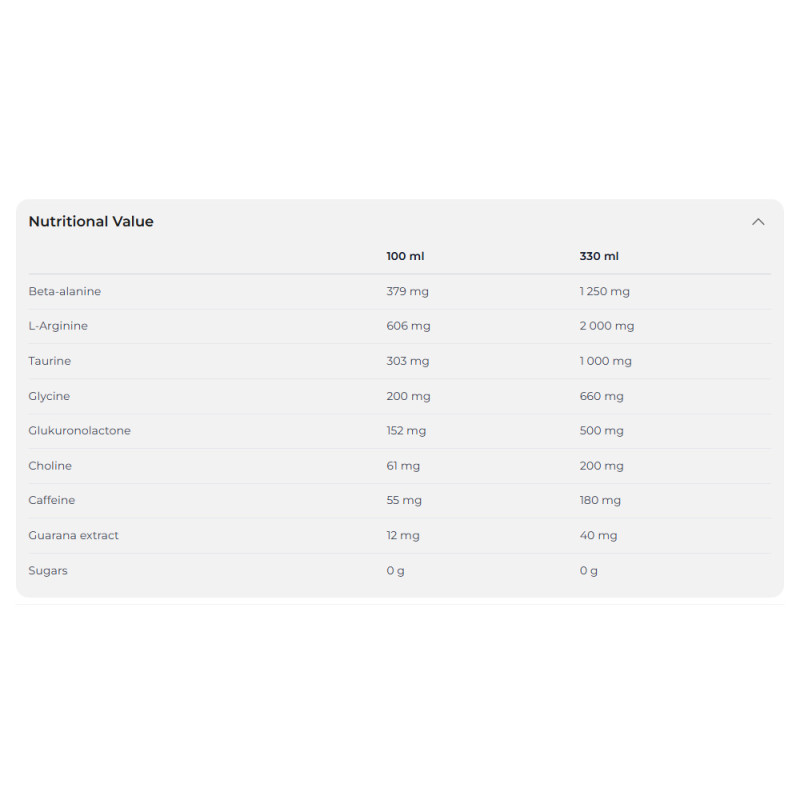Click the Caffeine ingredient label
The height and width of the screenshot is (800, 800).
(52, 500)
